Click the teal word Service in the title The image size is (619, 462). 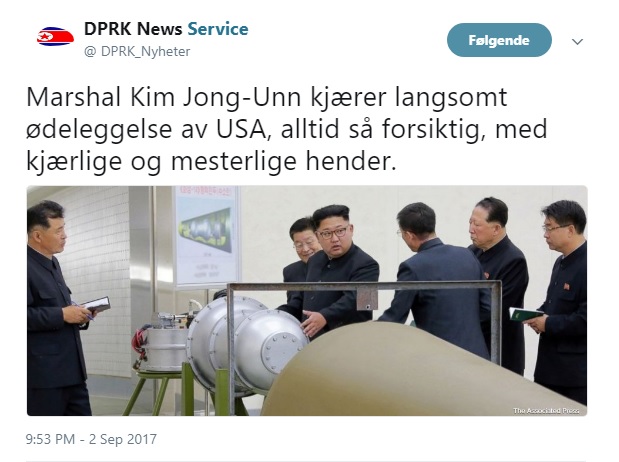[x=218, y=29]
